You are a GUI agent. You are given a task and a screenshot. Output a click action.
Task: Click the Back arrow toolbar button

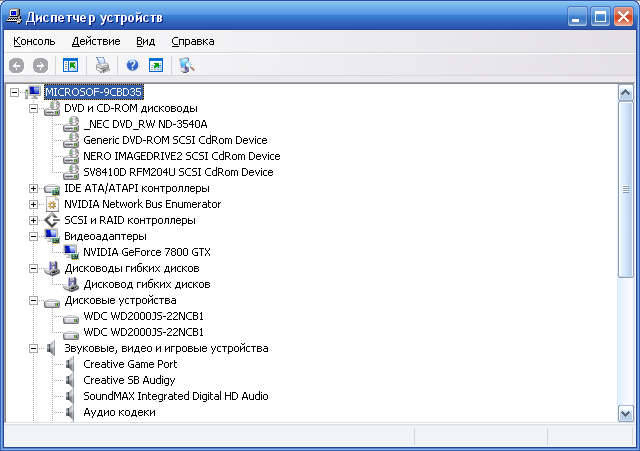coord(16,65)
